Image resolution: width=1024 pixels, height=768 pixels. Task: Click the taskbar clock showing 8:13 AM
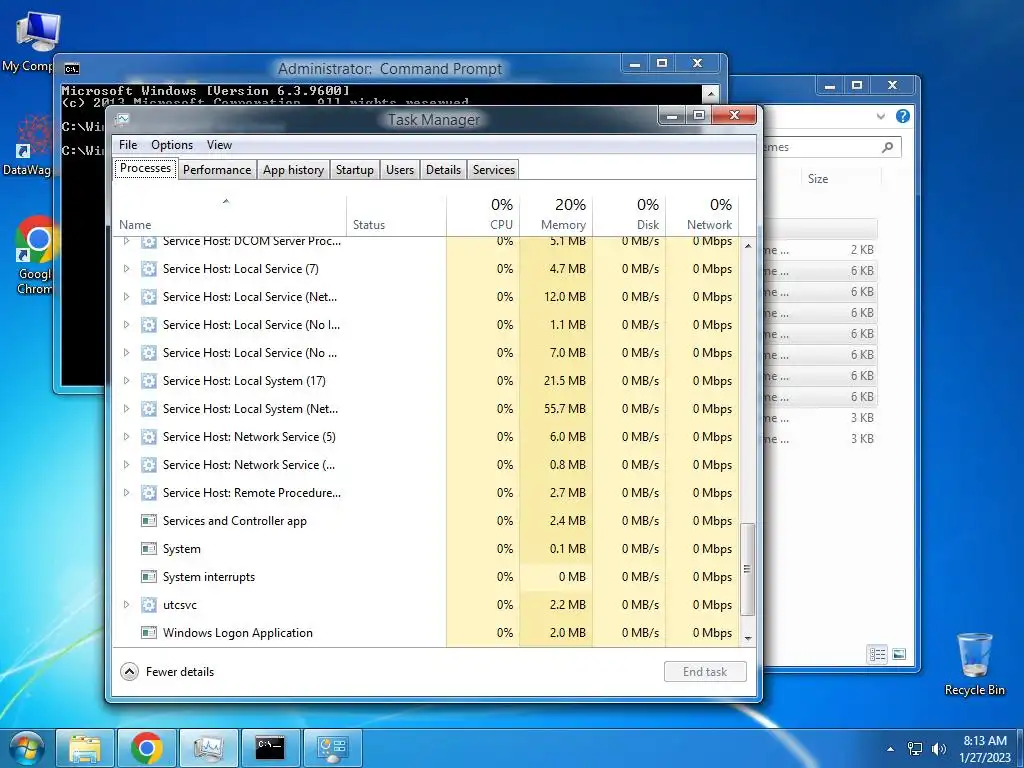[985, 748]
